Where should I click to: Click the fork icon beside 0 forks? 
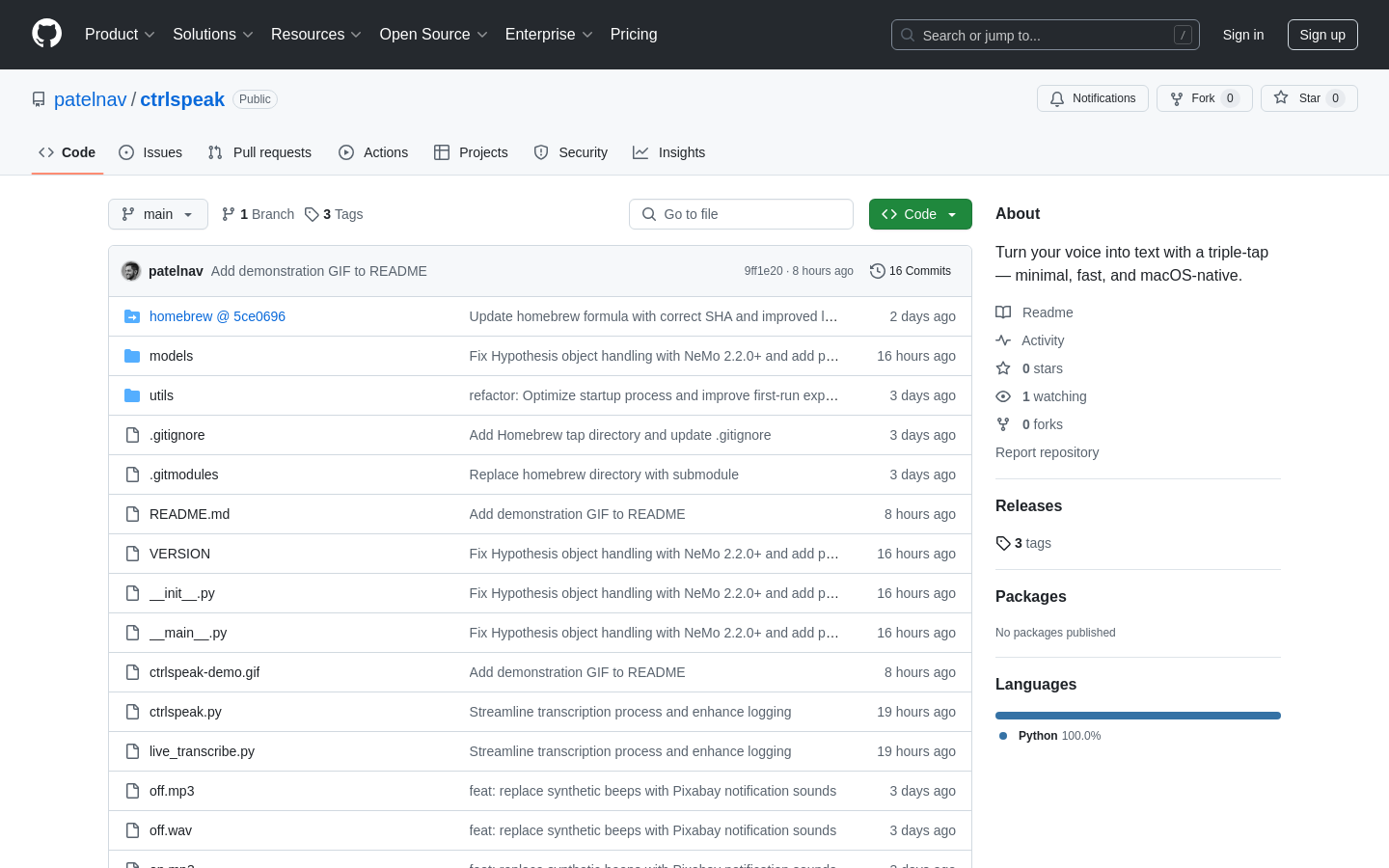click(x=1003, y=424)
